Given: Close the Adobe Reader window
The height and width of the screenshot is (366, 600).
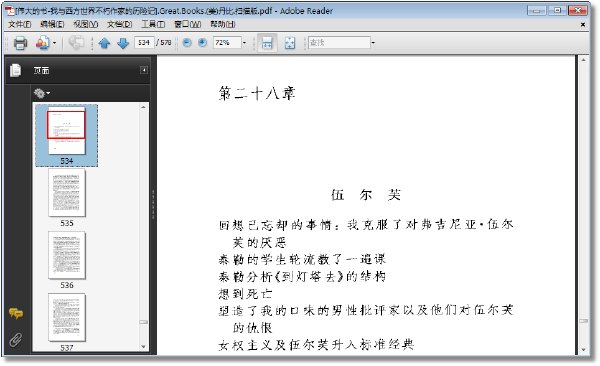Looking at the screenshot, I should tap(578, 10).
